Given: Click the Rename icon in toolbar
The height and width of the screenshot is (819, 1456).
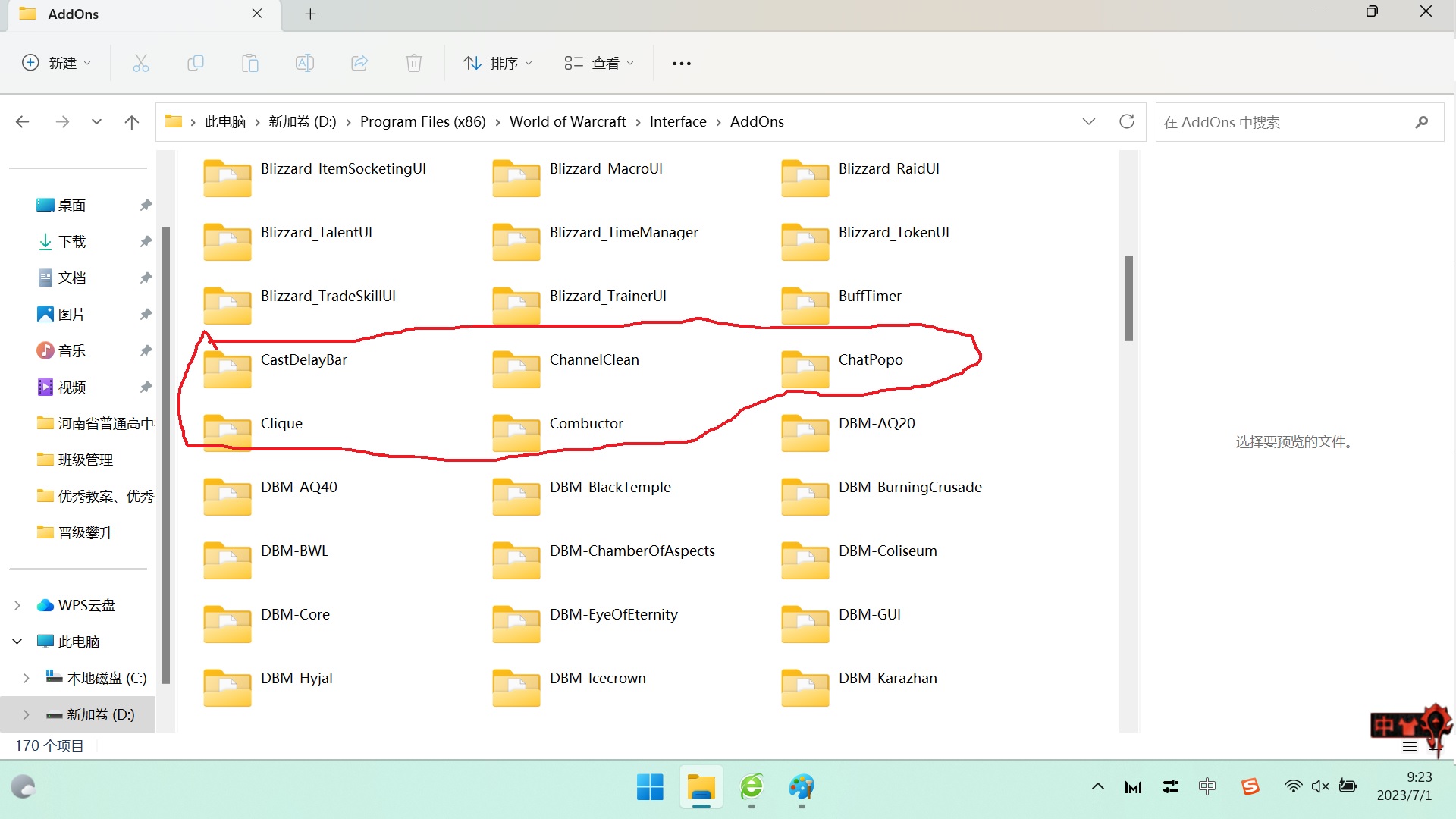Looking at the screenshot, I should [305, 63].
